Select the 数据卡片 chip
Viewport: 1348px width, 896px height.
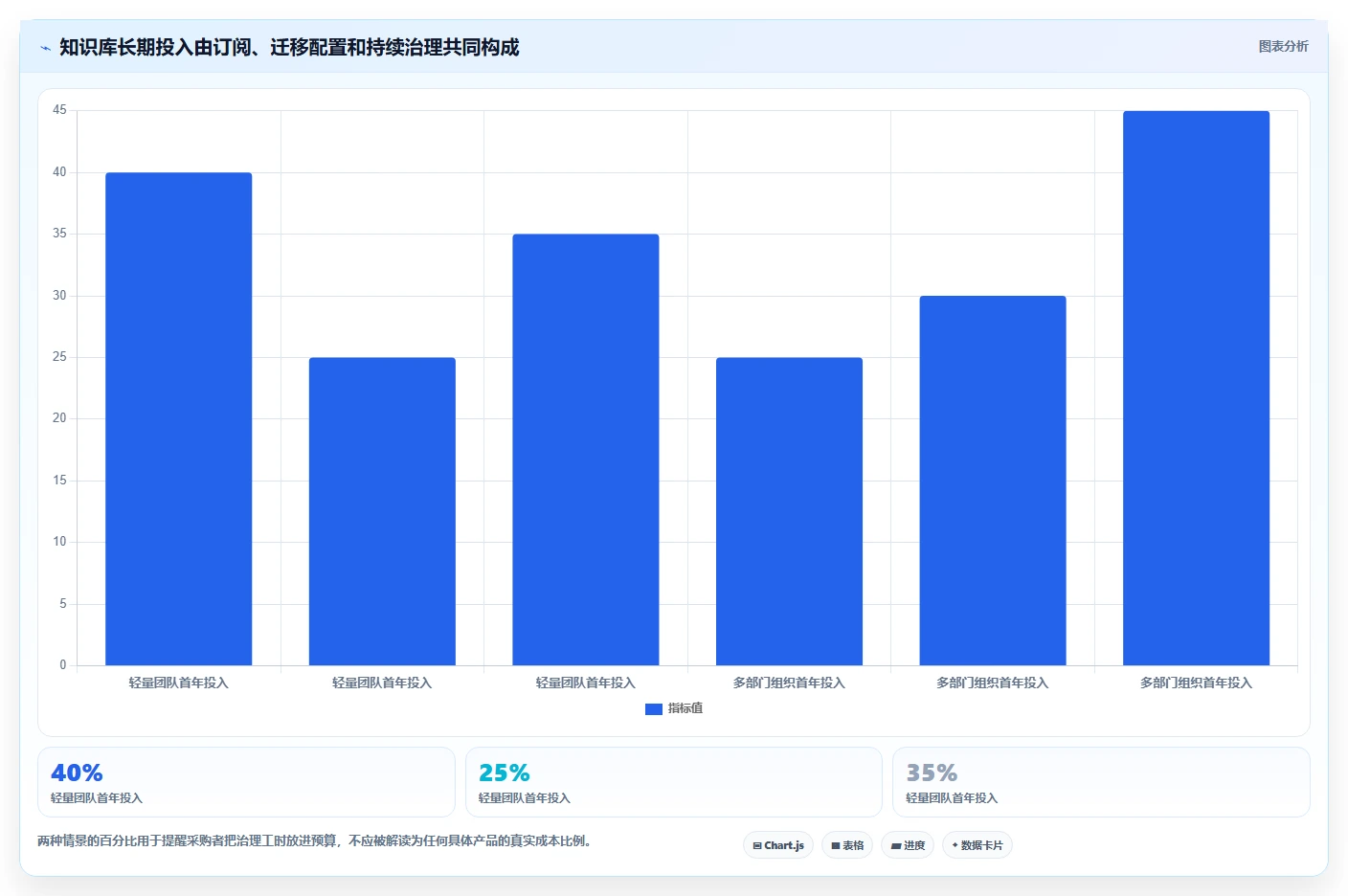coord(977,845)
